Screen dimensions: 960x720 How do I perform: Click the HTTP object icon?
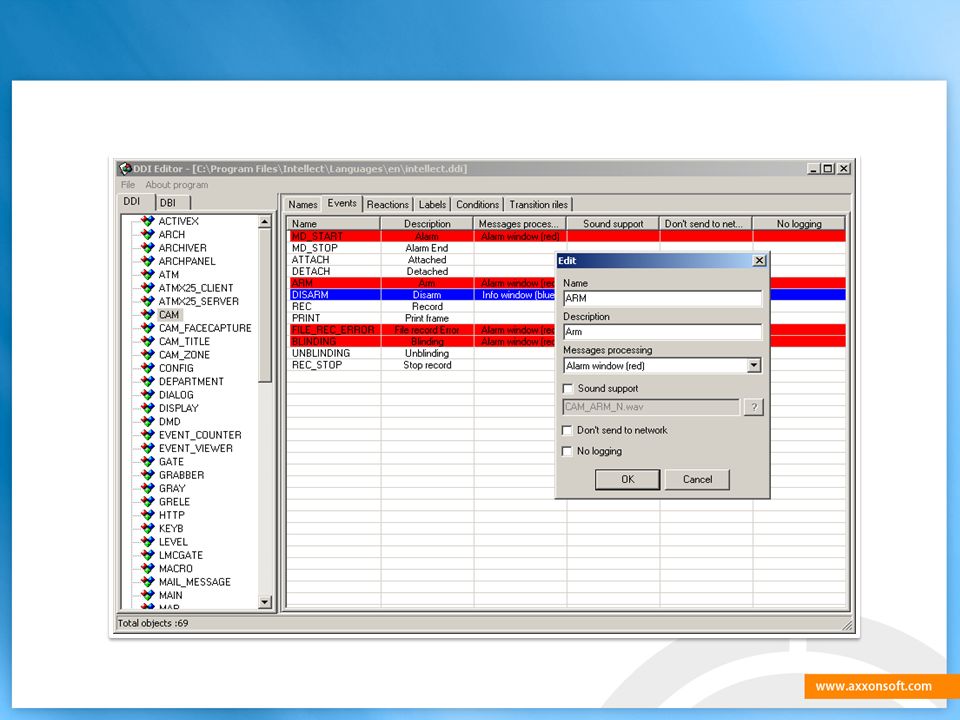147,516
